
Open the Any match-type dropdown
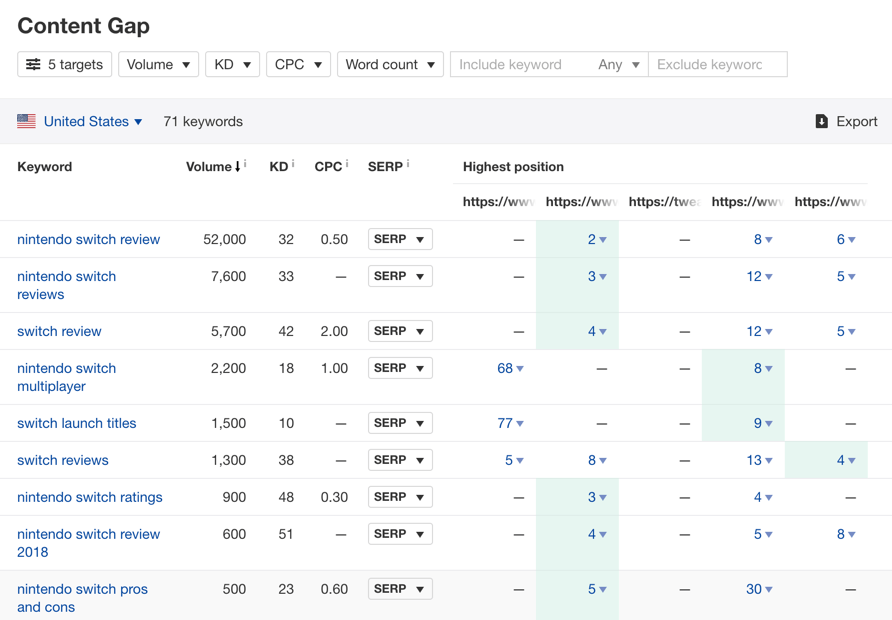619,64
